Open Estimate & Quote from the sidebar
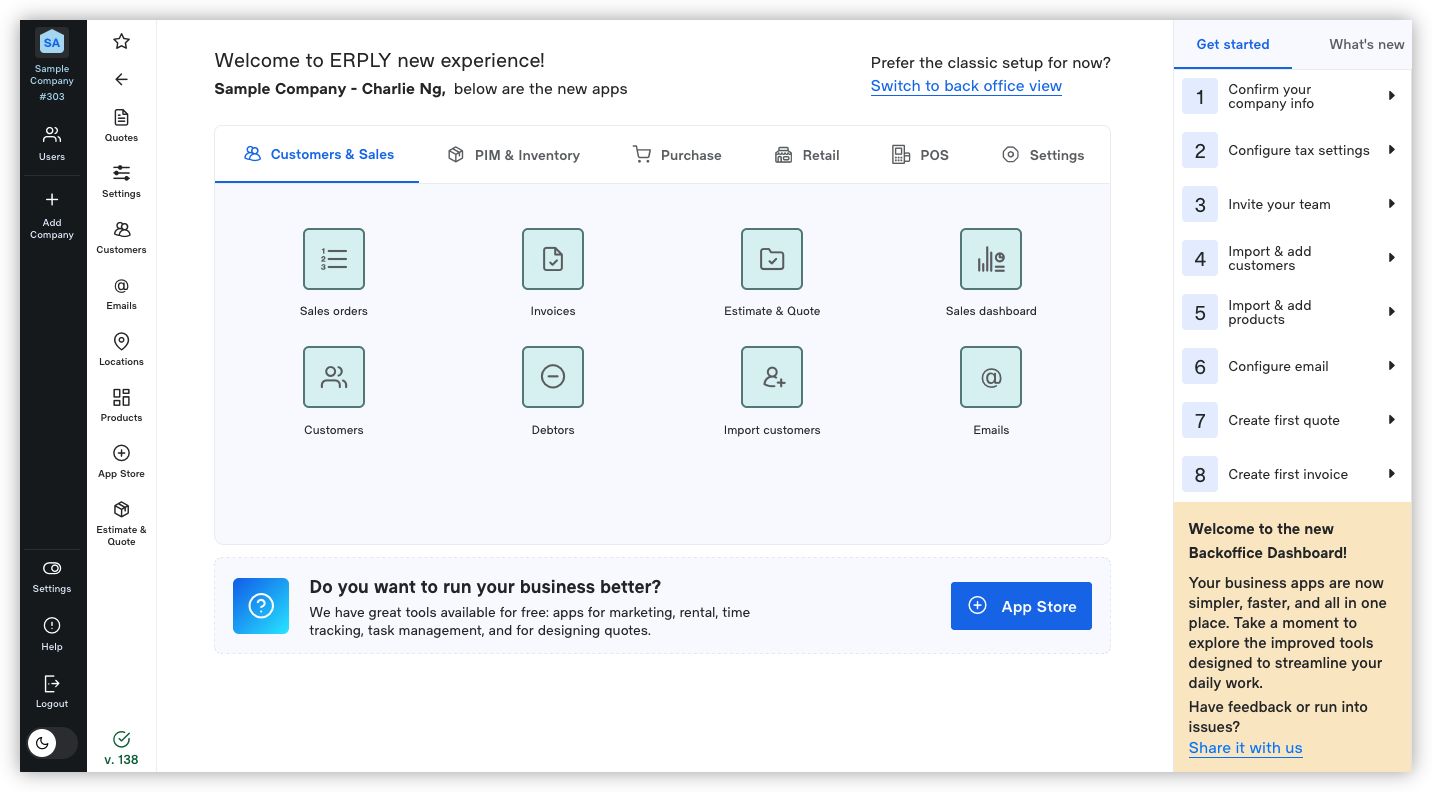The image size is (1432, 792). tap(121, 520)
